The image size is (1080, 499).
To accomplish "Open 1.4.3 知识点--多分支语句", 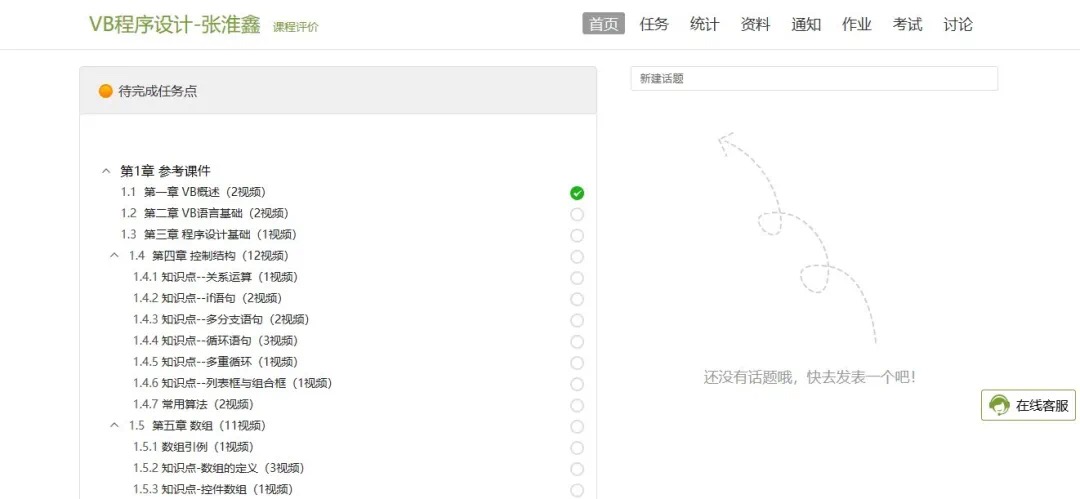I will pos(221,320).
